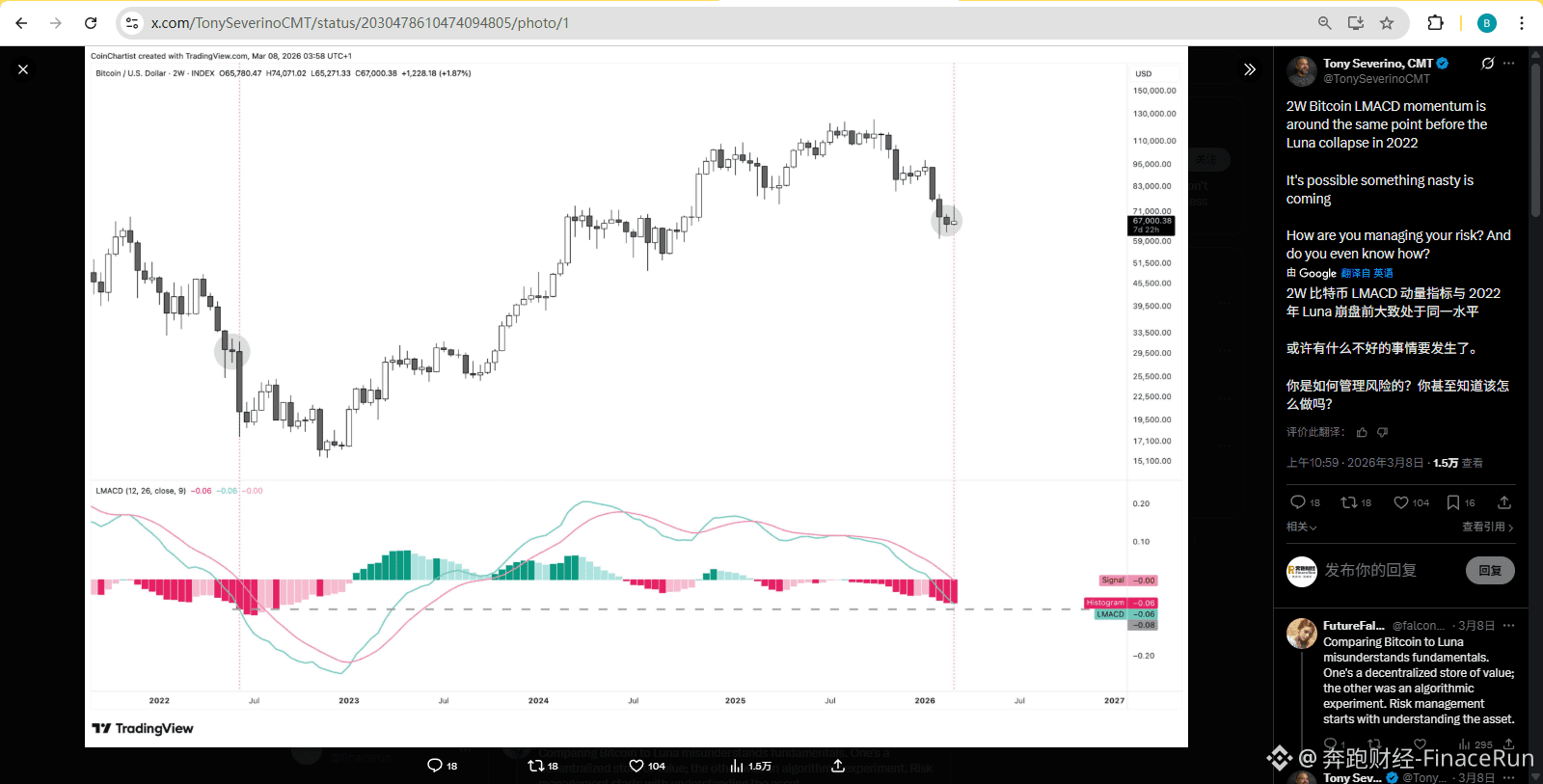Image resolution: width=1543 pixels, height=784 pixels.
Task: Reload the current page
Action: [91, 23]
